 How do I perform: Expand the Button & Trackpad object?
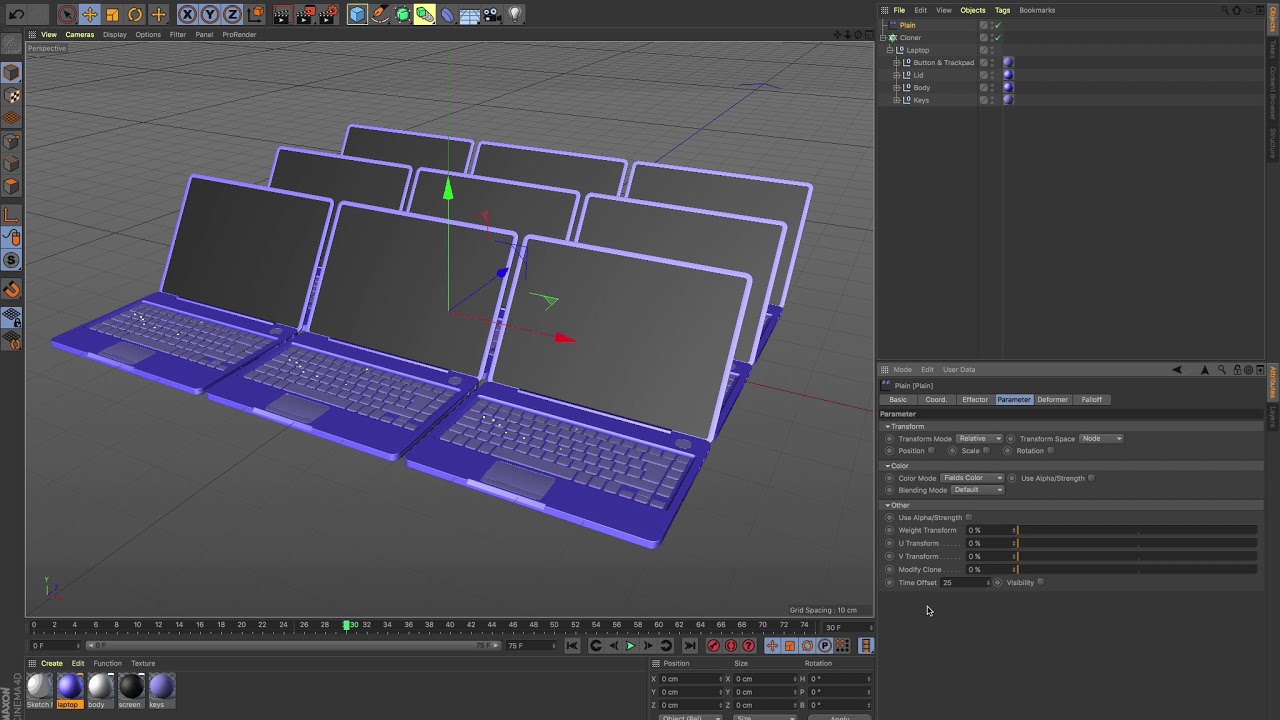coord(897,62)
